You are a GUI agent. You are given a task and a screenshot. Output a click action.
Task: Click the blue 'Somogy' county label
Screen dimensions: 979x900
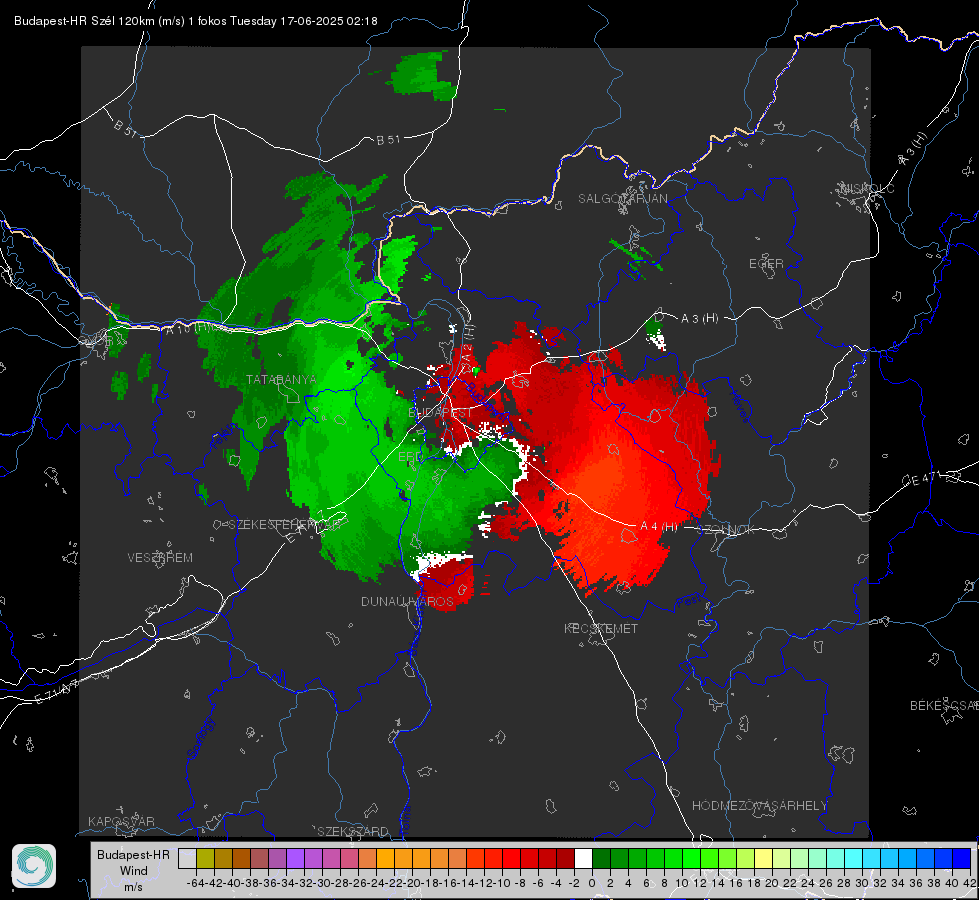click(x=201, y=738)
